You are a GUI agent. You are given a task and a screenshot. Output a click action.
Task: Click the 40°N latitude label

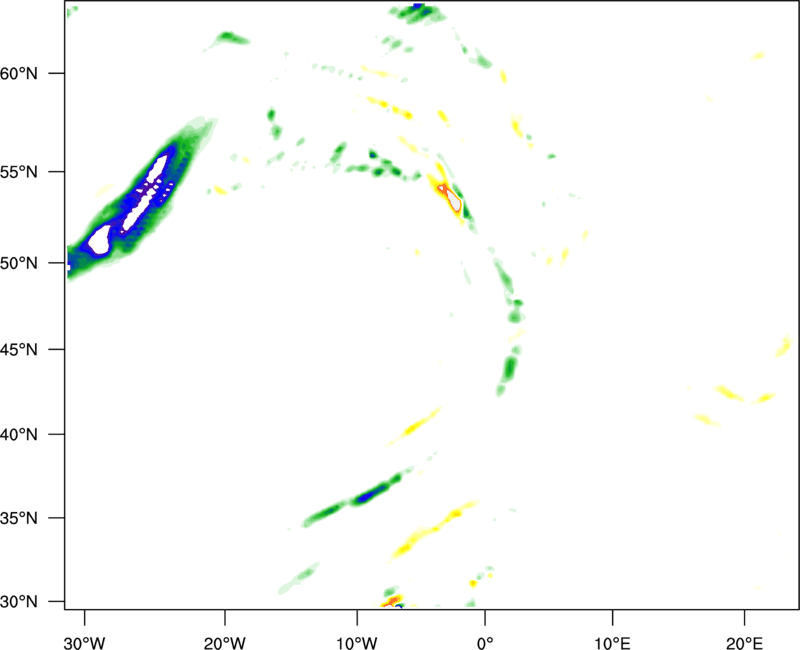coord(19,435)
